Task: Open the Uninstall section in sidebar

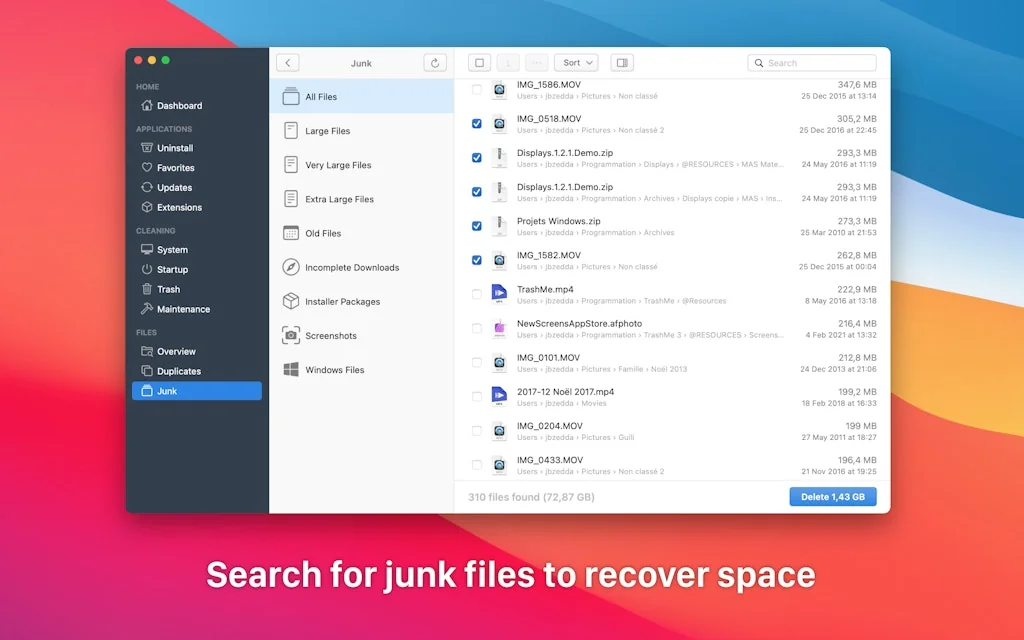Action: 174,148
